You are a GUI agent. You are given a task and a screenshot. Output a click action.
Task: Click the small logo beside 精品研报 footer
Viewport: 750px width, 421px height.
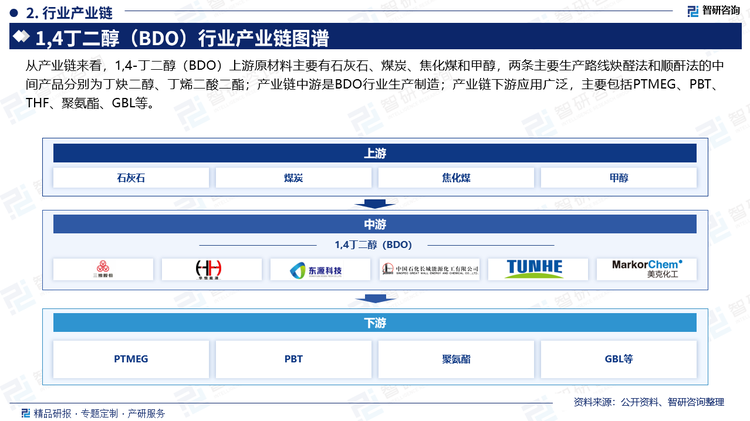click(26, 413)
